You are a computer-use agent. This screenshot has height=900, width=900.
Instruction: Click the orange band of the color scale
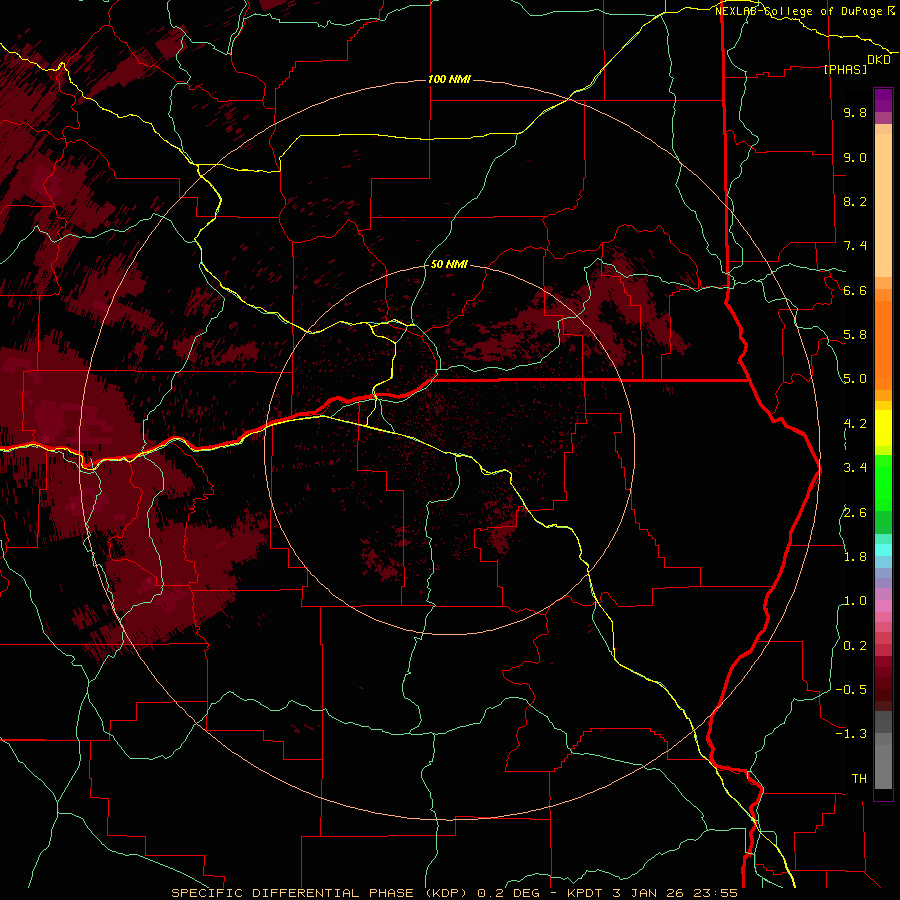pos(883,344)
